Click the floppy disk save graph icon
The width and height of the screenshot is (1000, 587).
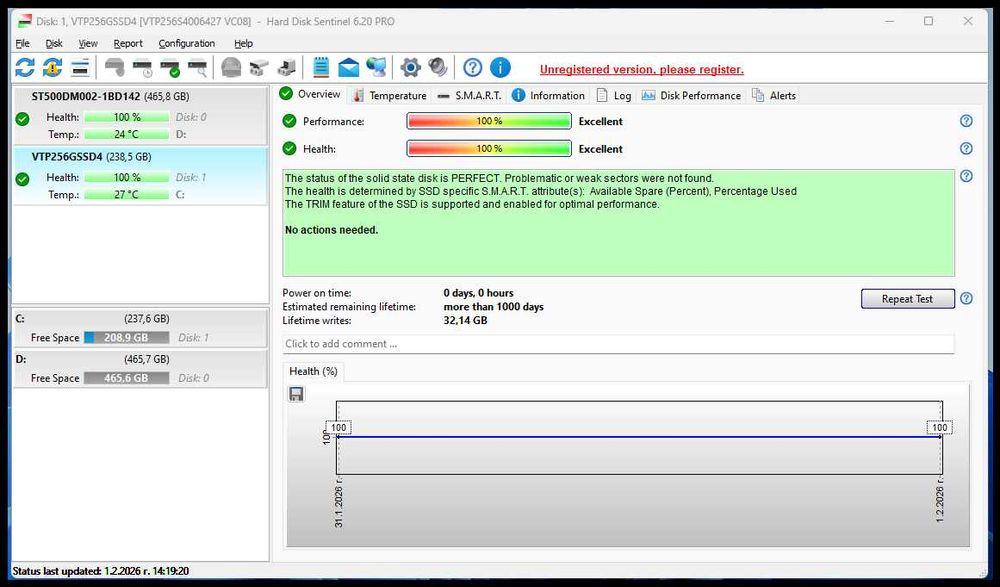[x=296, y=394]
